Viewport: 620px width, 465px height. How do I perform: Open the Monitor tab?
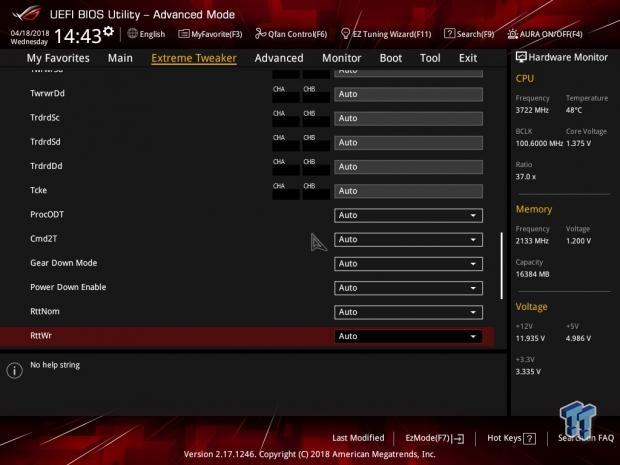coord(342,58)
